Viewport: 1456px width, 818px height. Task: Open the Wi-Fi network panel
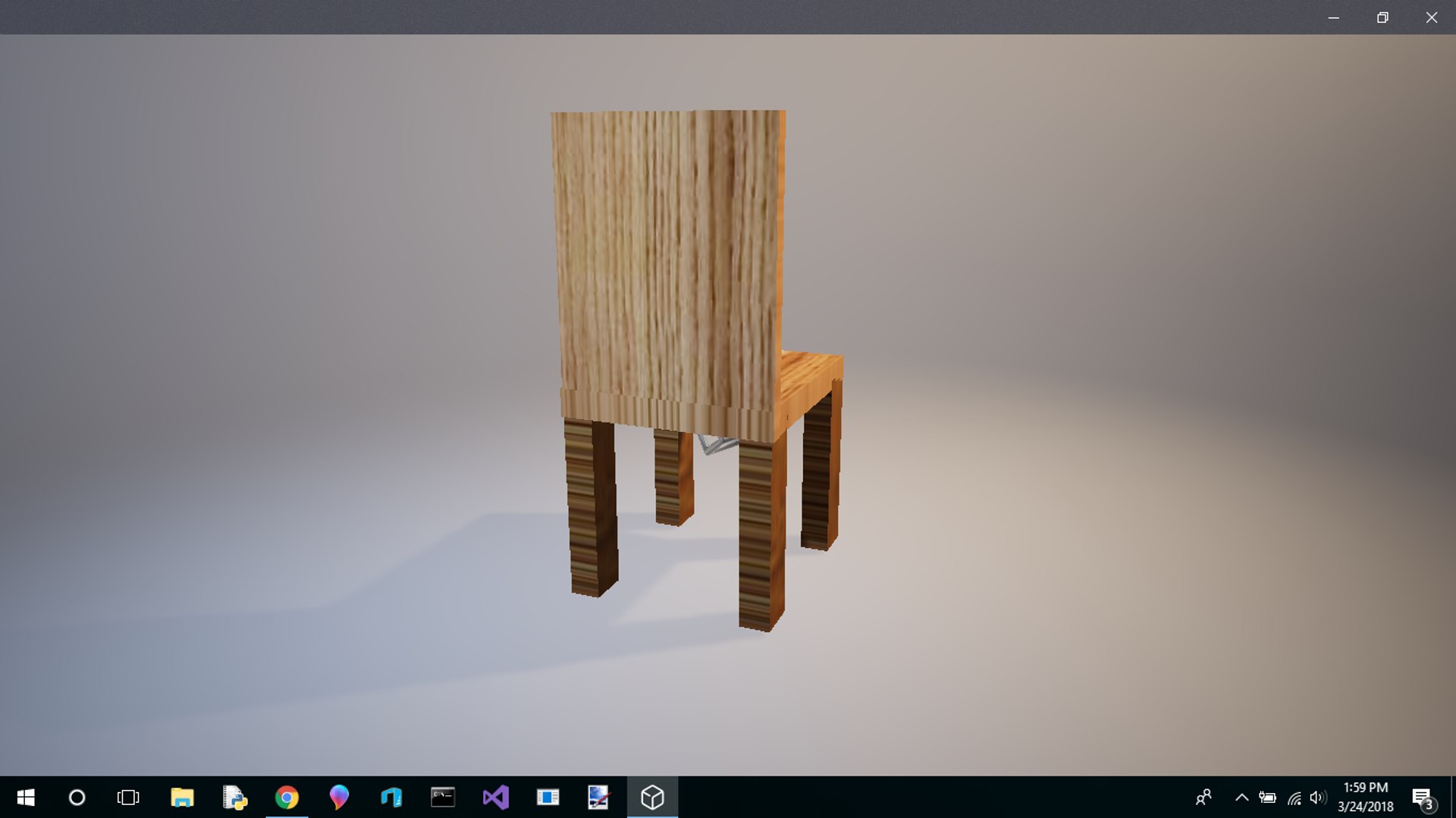(1294, 798)
